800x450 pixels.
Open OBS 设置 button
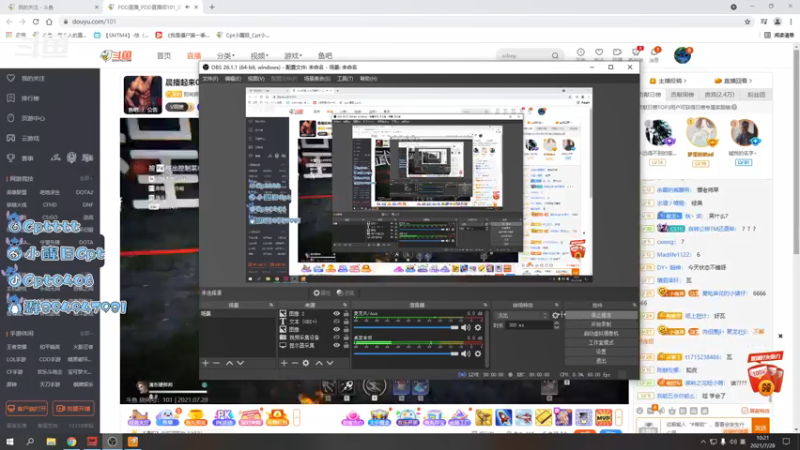coord(601,352)
